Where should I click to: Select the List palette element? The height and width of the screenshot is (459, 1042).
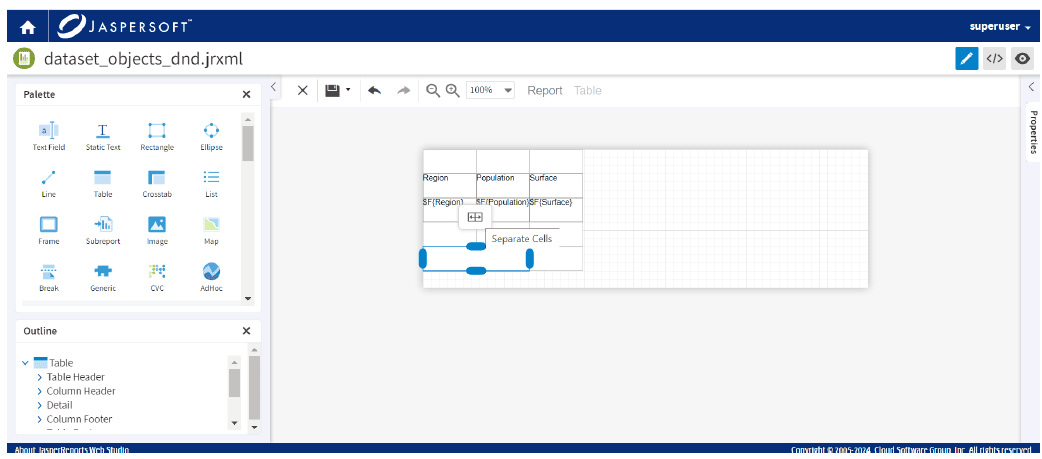point(211,183)
